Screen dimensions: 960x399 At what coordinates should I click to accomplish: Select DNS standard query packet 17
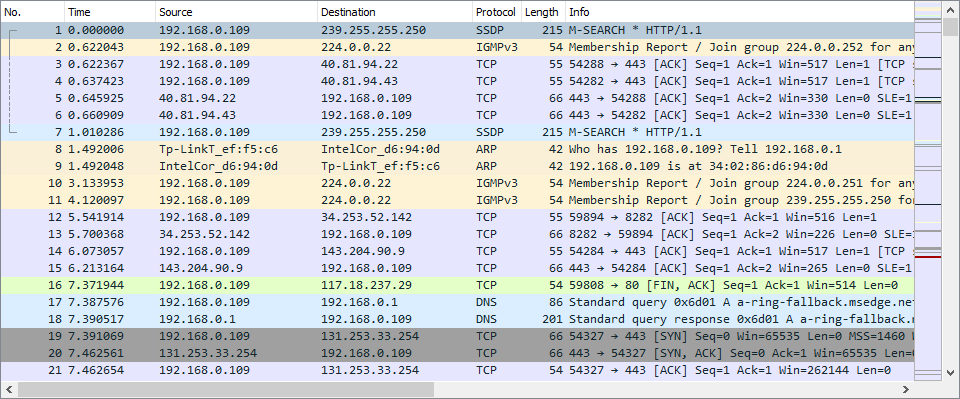coord(457,302)
